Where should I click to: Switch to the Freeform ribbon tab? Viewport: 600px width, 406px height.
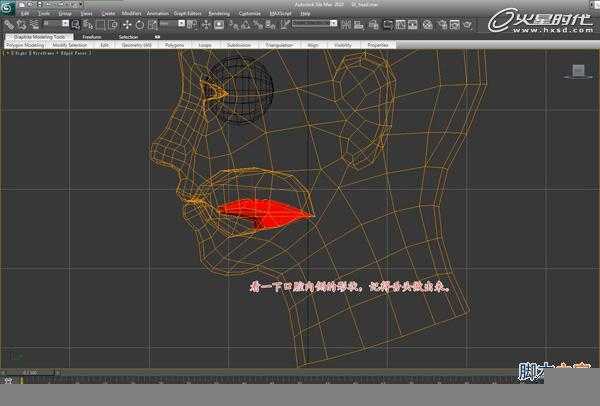pyautogui.click(x=92, y=37)
